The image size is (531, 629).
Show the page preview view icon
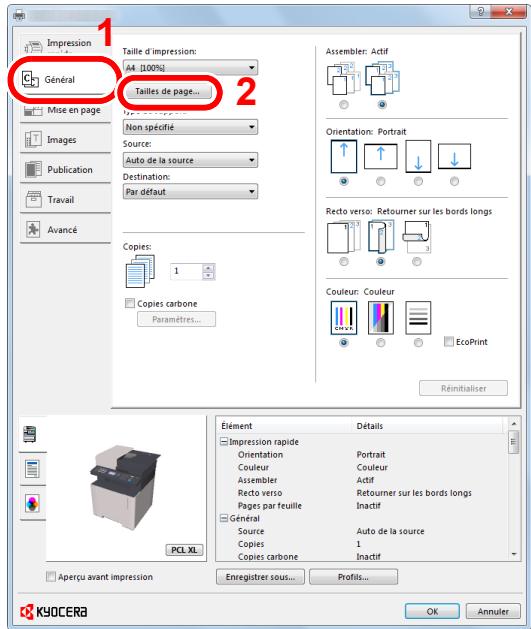(x=32, y=469)
